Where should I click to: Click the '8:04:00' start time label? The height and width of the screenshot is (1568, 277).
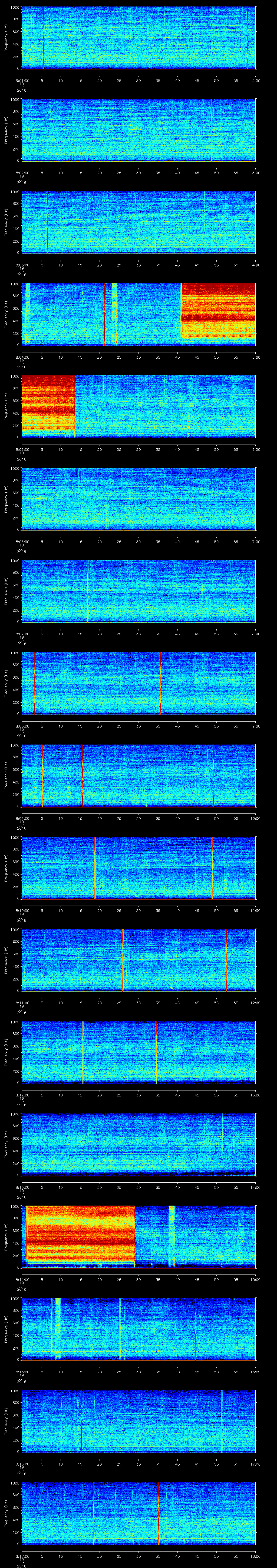pyautogui.click(x=22, y=357)
